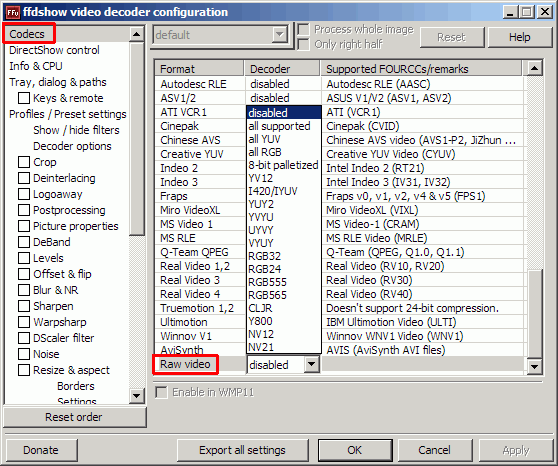The height and width of the screenshot is (466, 558).
Task: Click the ffdshow icon in title bar
Action: tap(12, 12)
